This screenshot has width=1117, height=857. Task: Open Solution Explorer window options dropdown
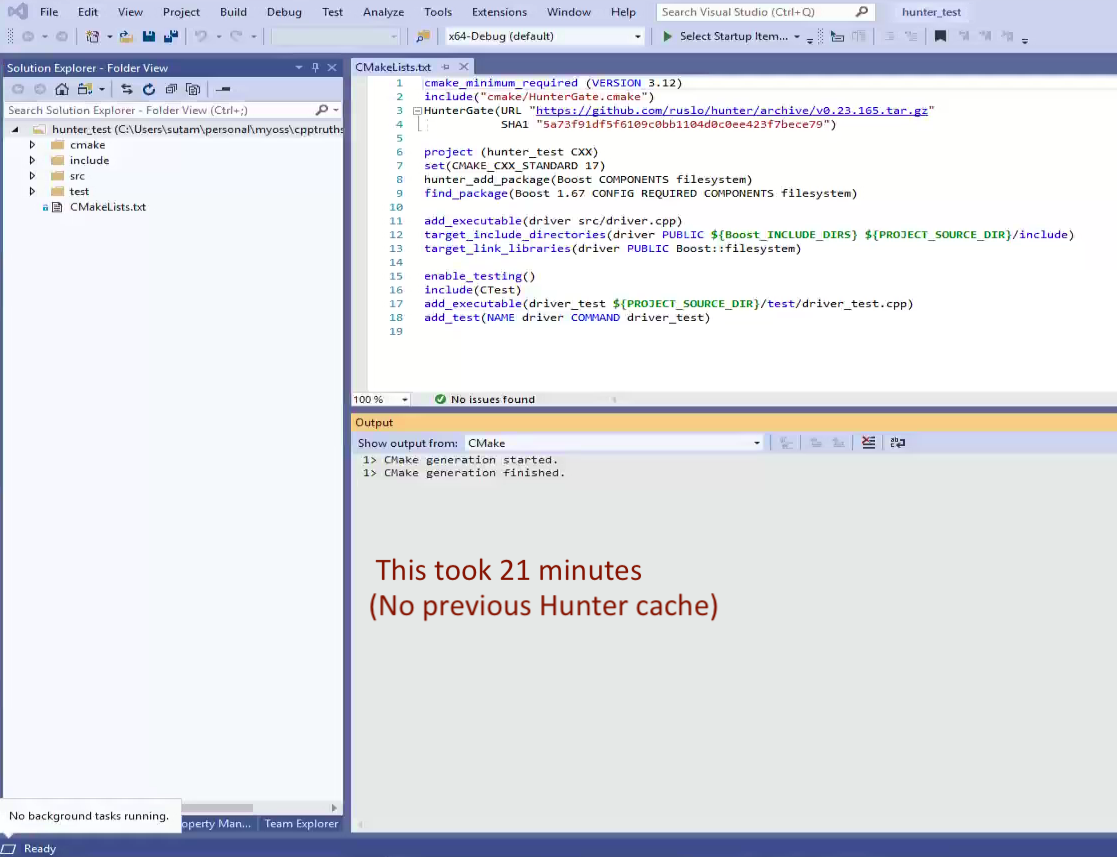298,68
